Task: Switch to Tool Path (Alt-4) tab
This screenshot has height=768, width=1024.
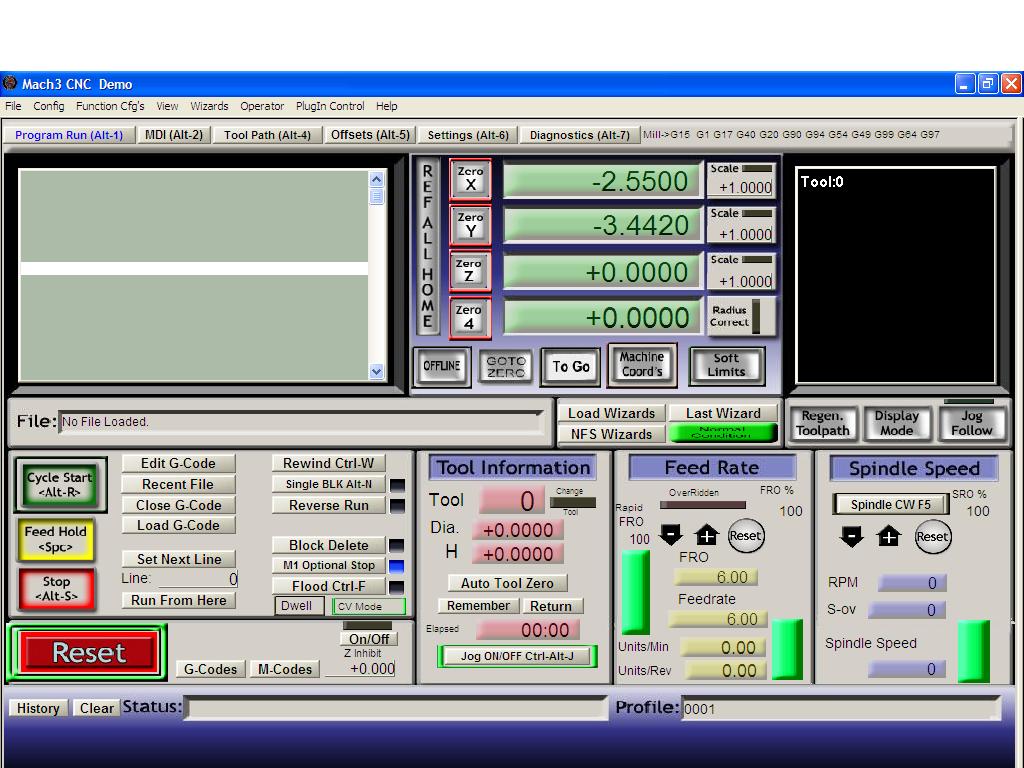Action: point(267,135)
